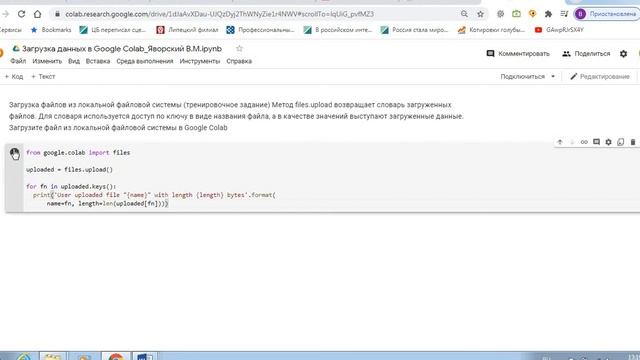Open file explorer folder in taskbar
Screen dimensions: 640x360
[x=52, y=356]
